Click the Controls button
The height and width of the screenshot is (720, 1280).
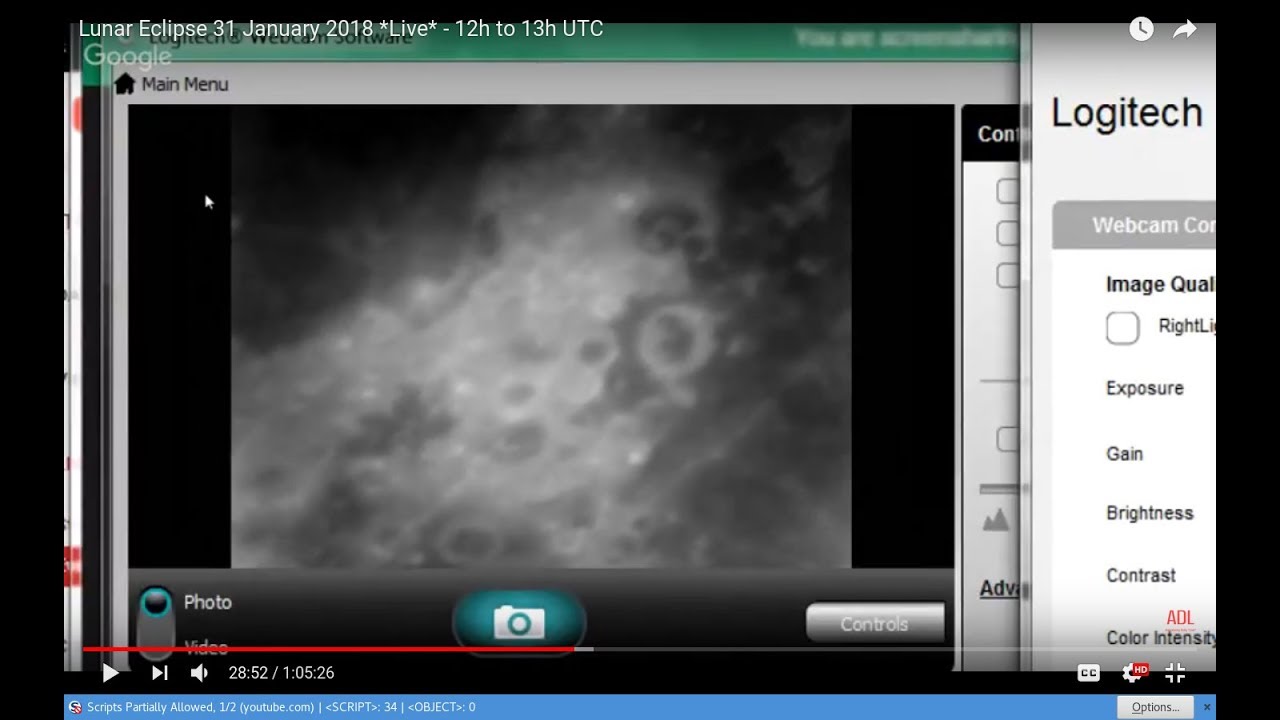click(x=875, y=623)
